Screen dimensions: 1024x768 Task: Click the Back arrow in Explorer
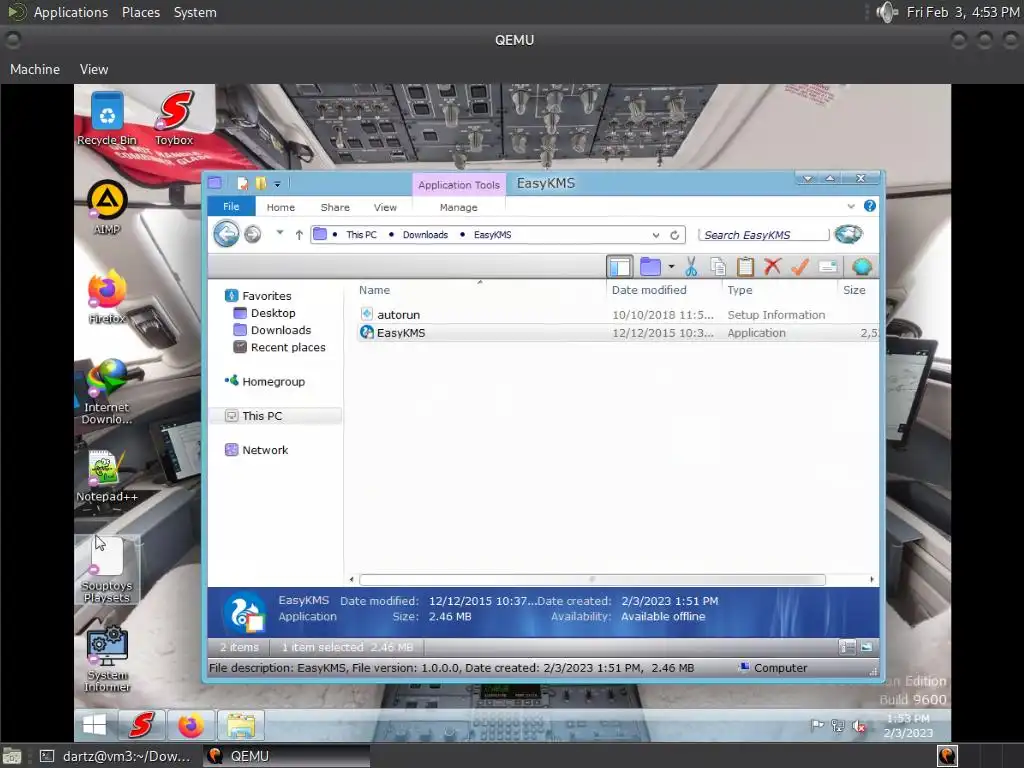tap(227, 234)
